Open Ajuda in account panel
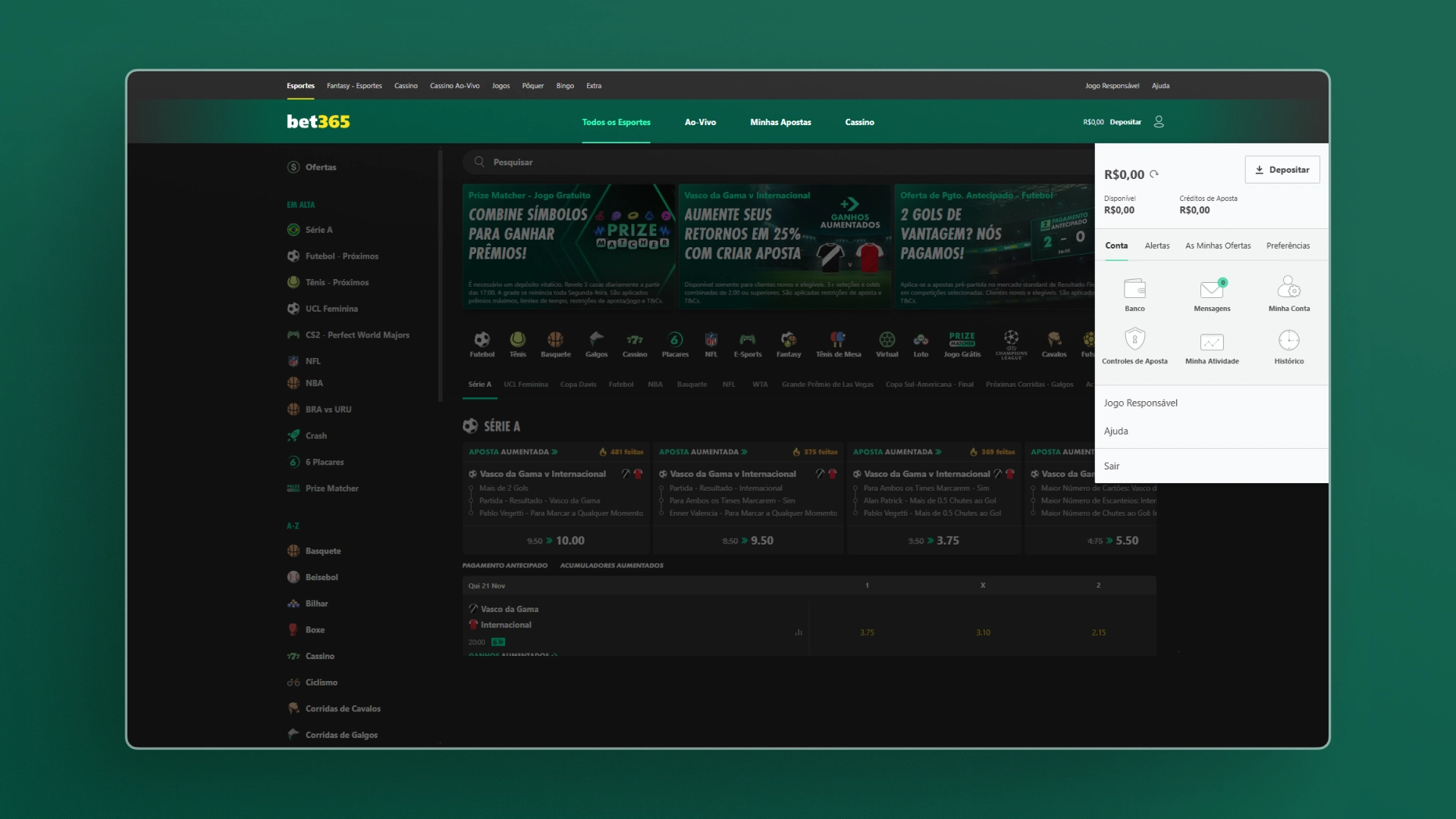The width and height of the screenshot is (1456, 819). pos(1116,431)
